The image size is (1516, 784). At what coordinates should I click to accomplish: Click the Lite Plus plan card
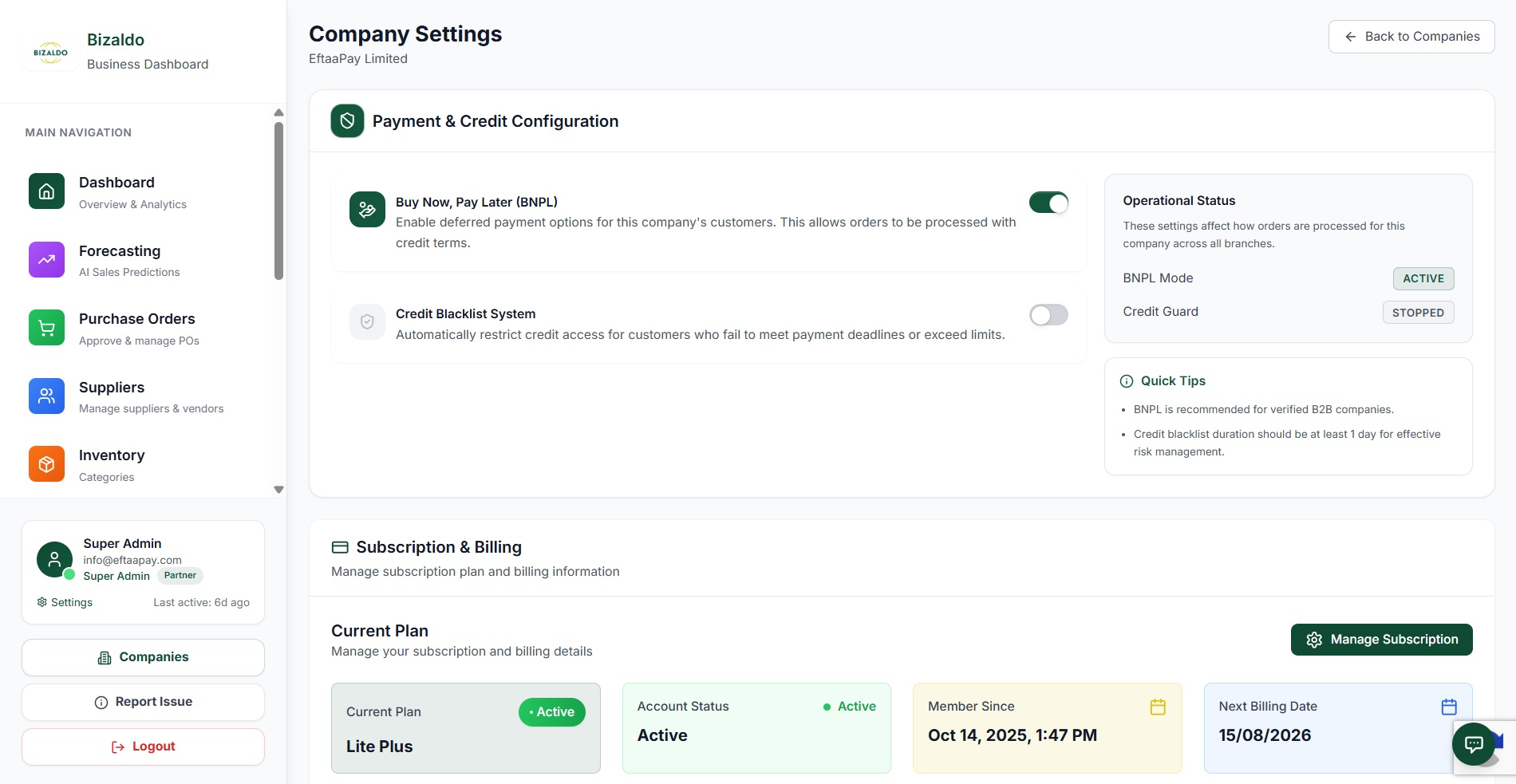tap(466, 728)
